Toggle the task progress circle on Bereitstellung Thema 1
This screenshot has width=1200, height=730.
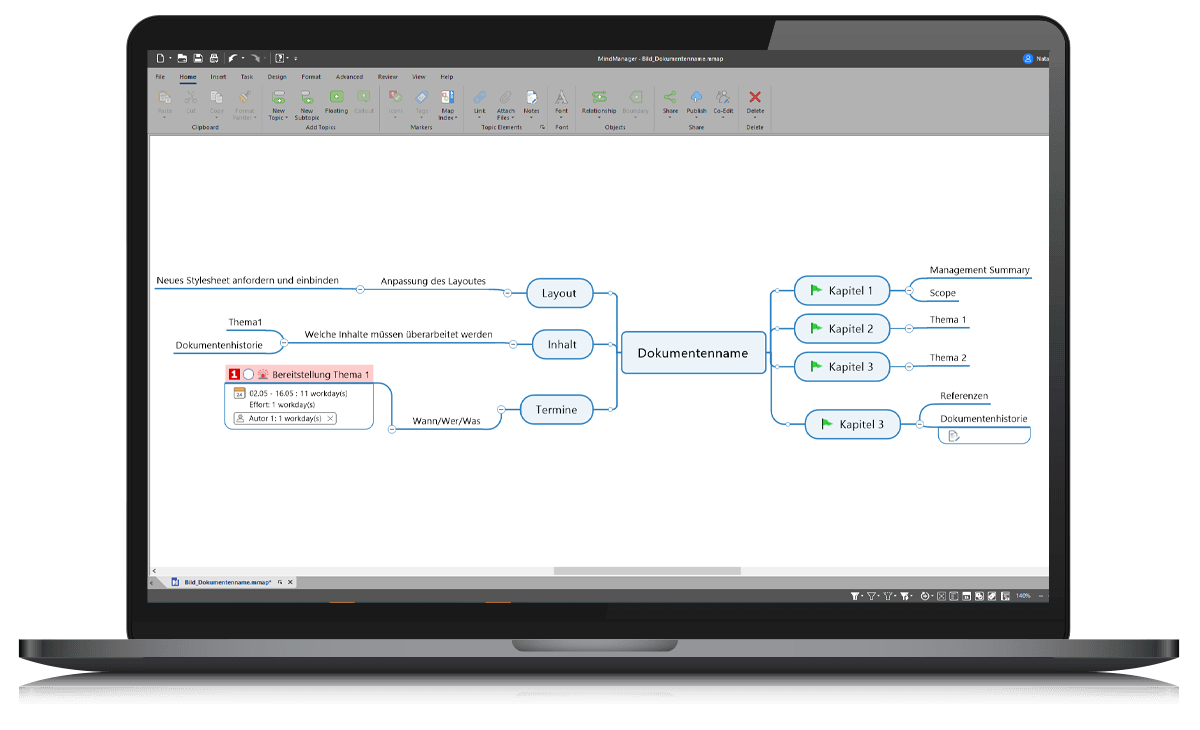248,374
